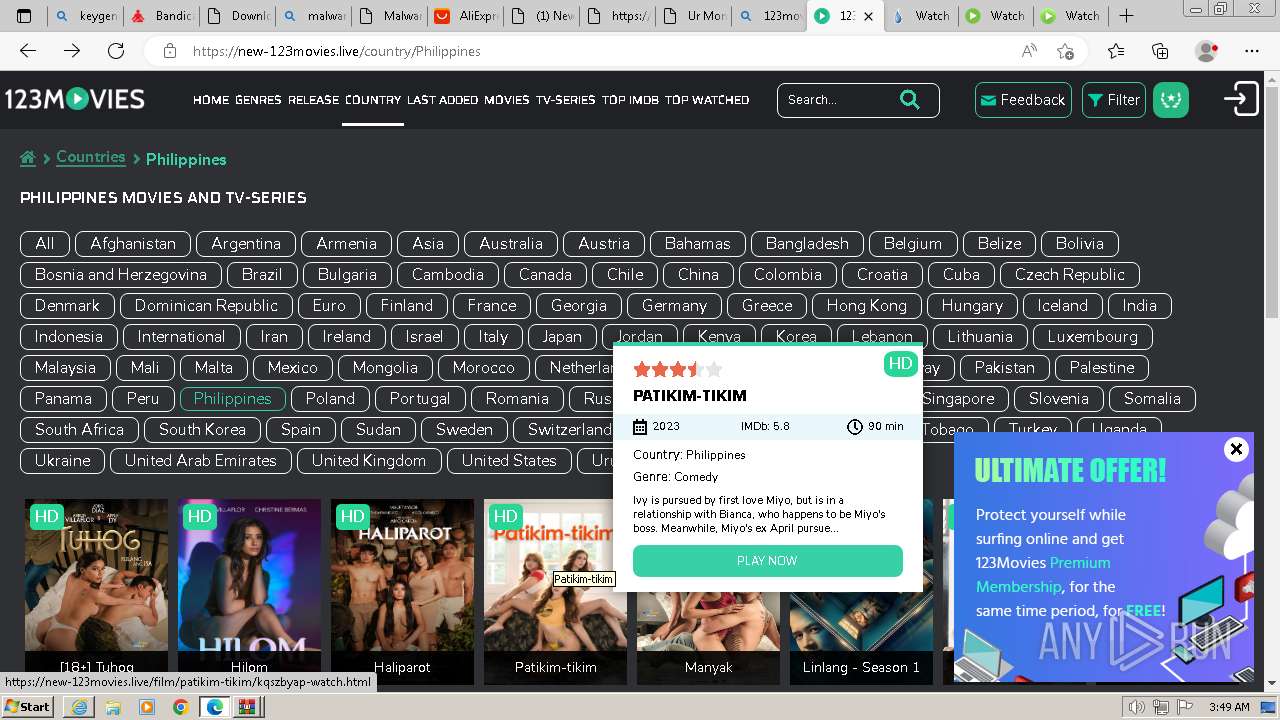Open the Hilom movie poster

(x=249, y=590)
